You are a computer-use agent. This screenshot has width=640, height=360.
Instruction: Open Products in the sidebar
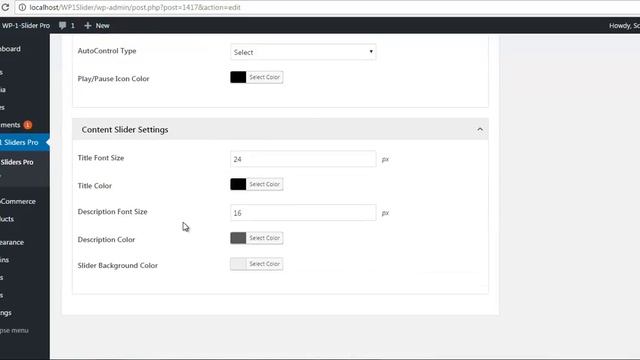point(7,219)
